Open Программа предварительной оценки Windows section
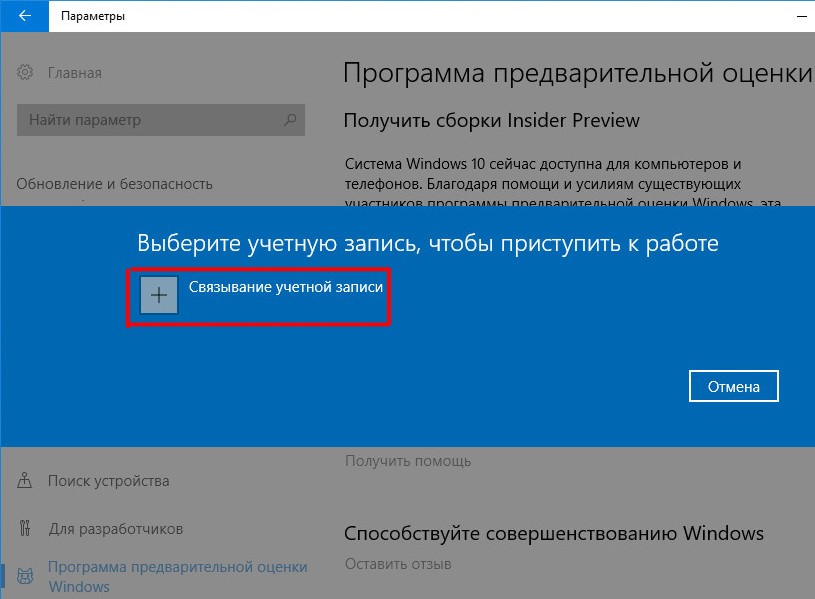 (177, 576)
